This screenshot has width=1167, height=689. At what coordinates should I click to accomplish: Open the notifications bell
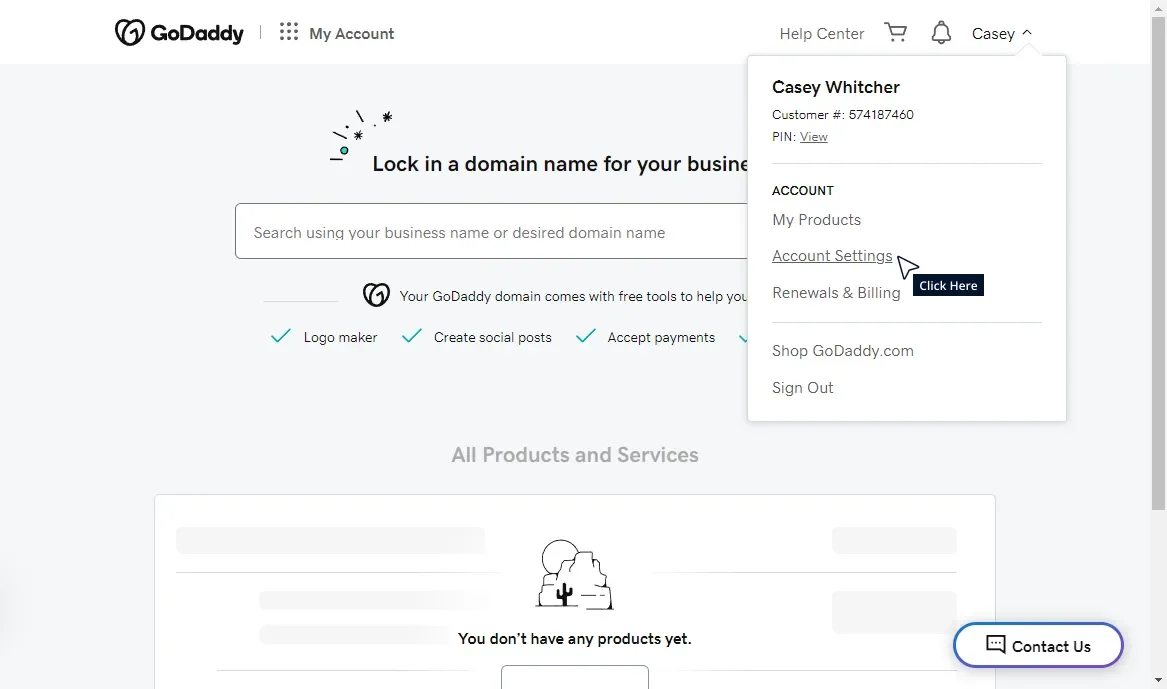(x=940, y=32)
